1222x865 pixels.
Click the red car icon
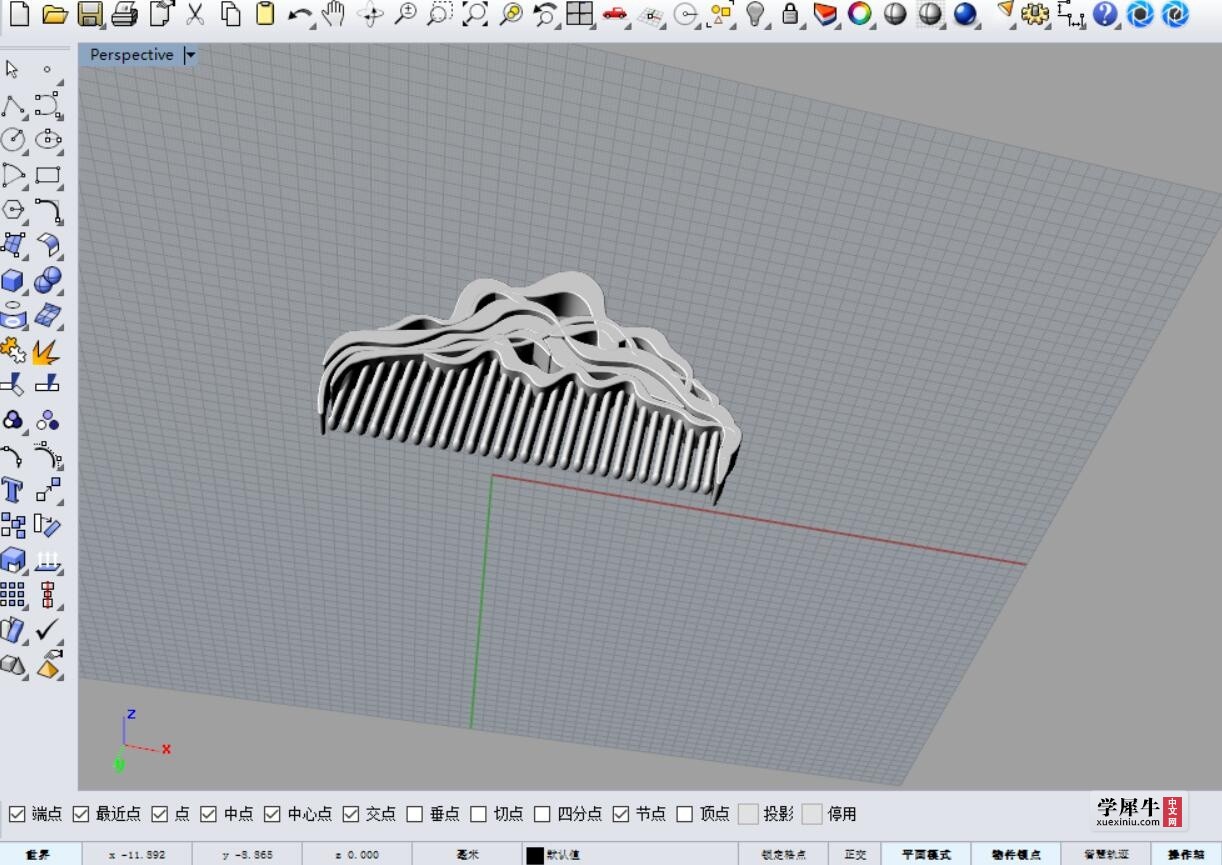pyautogui.click(x=614, y=14)
